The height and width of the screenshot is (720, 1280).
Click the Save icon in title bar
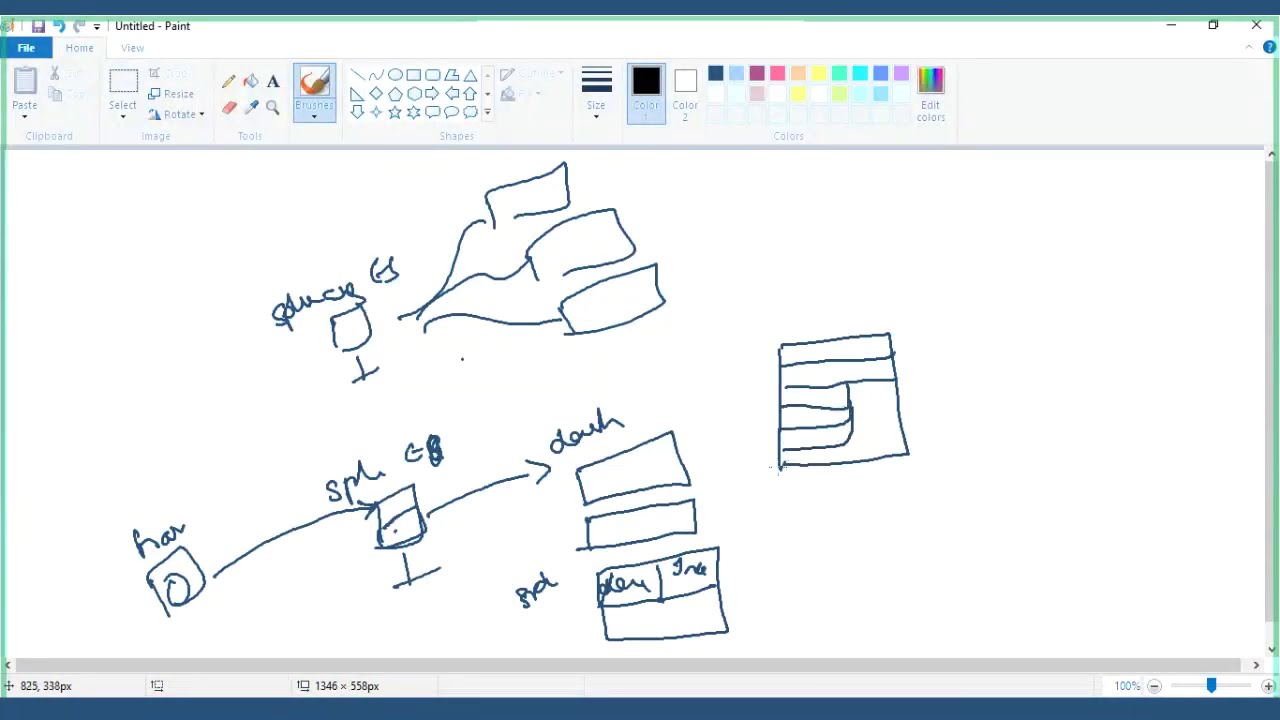(38, 26)
